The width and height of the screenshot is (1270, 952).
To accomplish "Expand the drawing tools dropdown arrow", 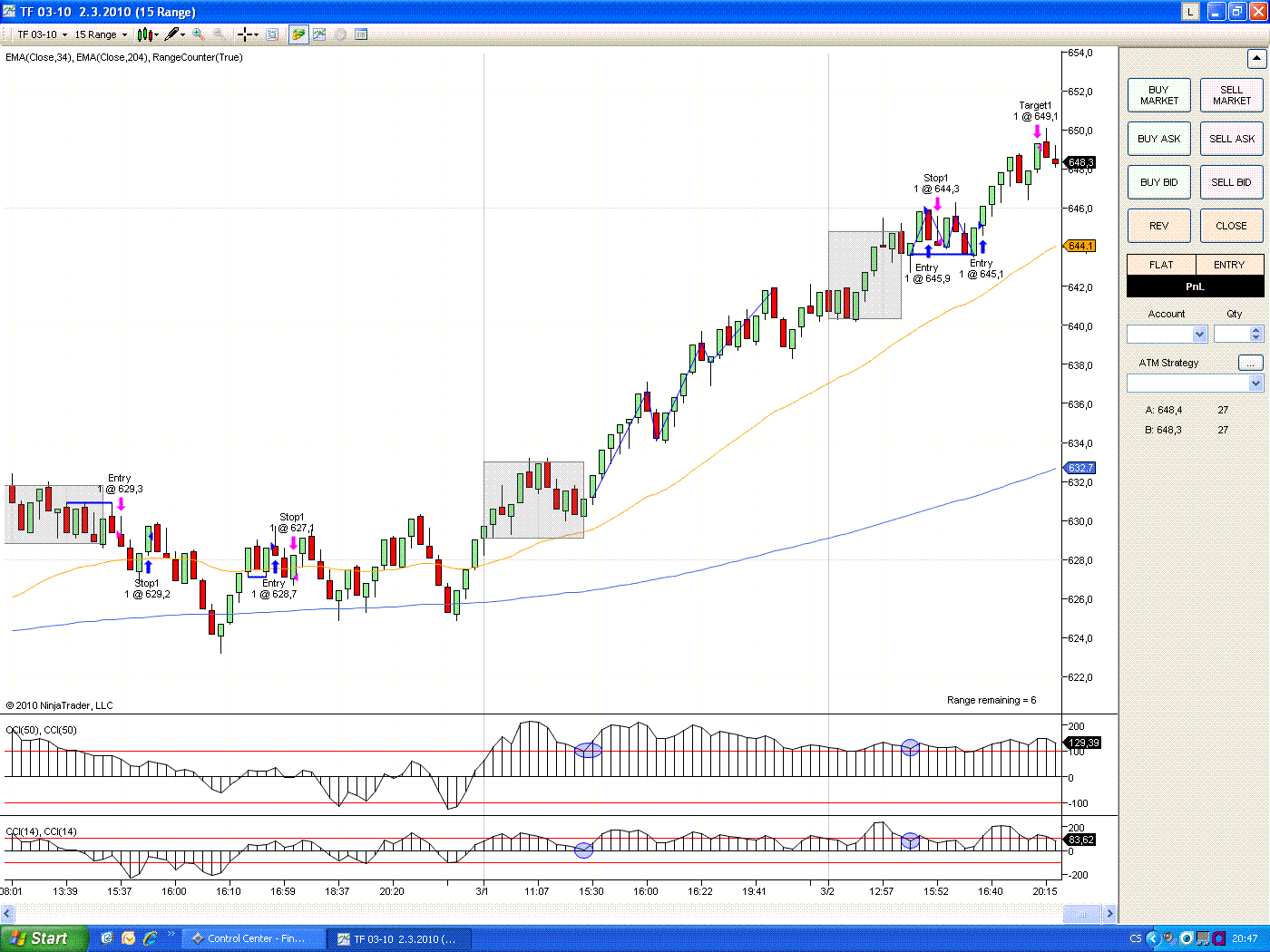I will tap(183, 34).
